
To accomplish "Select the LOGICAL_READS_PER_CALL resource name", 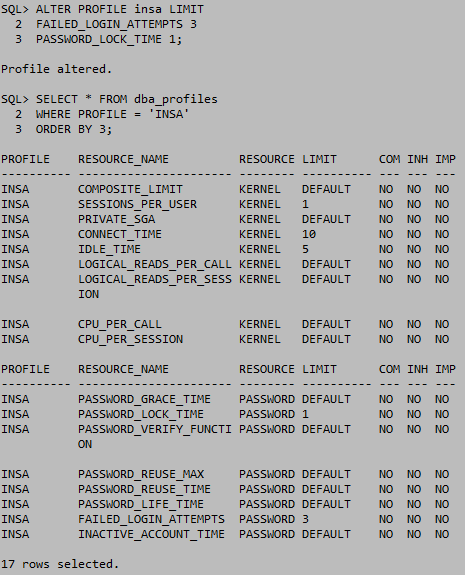I will click(155, 264).
